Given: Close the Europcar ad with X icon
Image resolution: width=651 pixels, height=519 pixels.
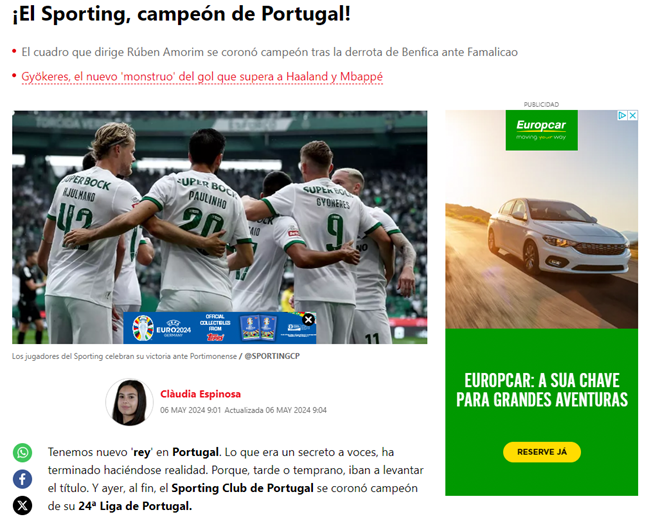Looking at the screenshot, I should coord(633,115).
